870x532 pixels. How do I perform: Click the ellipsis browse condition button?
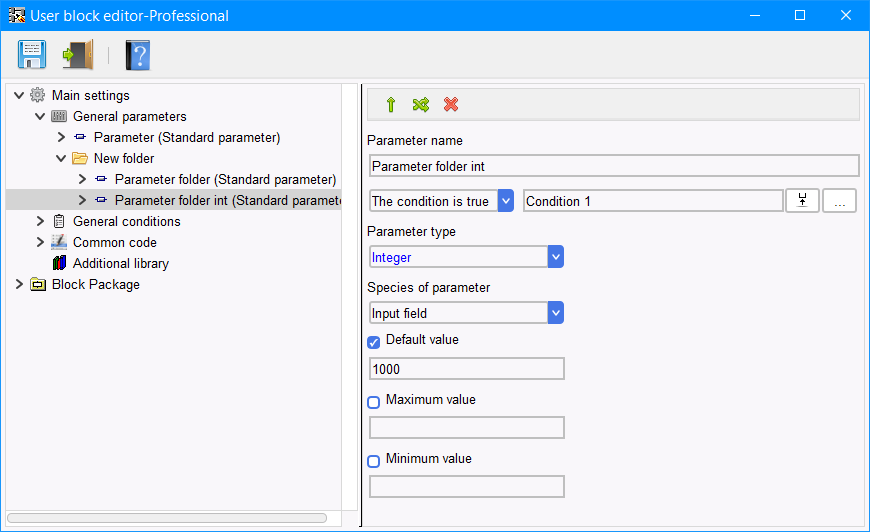tap(839, 201)
